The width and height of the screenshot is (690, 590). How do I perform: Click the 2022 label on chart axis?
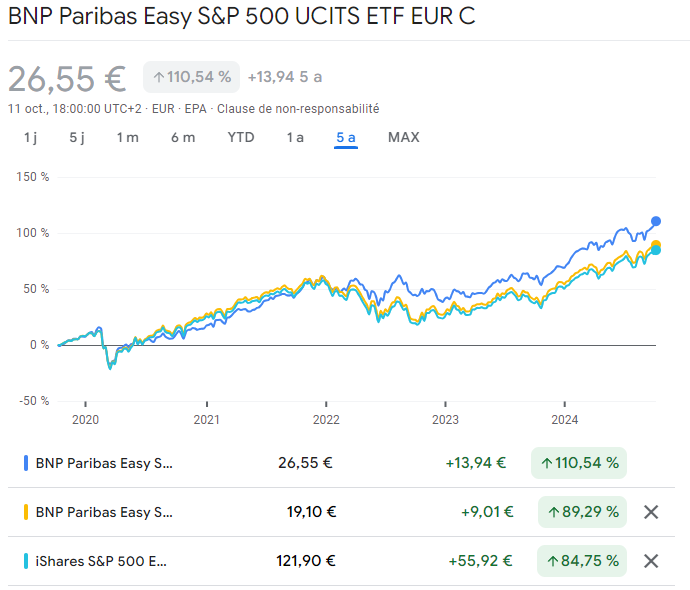(326, 420)
